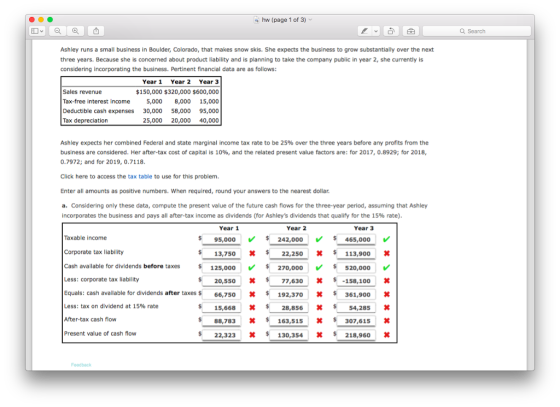This screenshot has height=407, width=560.
Task: Click the Feedback link at page bottom
Action: coord(81,365)
